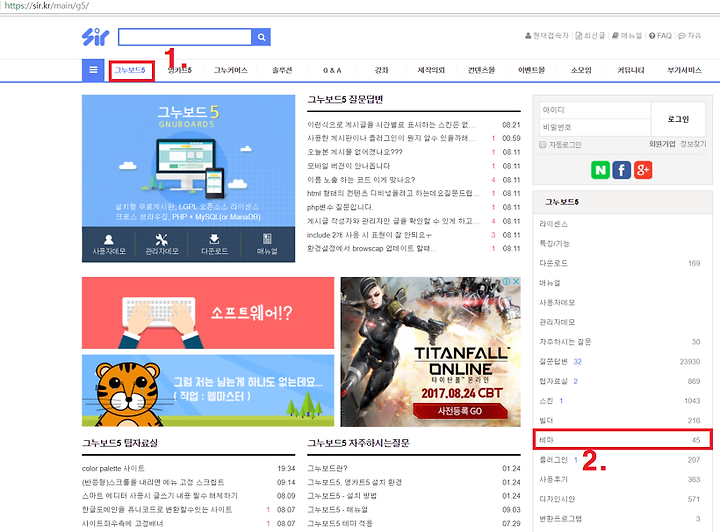Open 최신글 in the top bar
The height and width of the screenshot is (532, 720).
coord(591,35)
